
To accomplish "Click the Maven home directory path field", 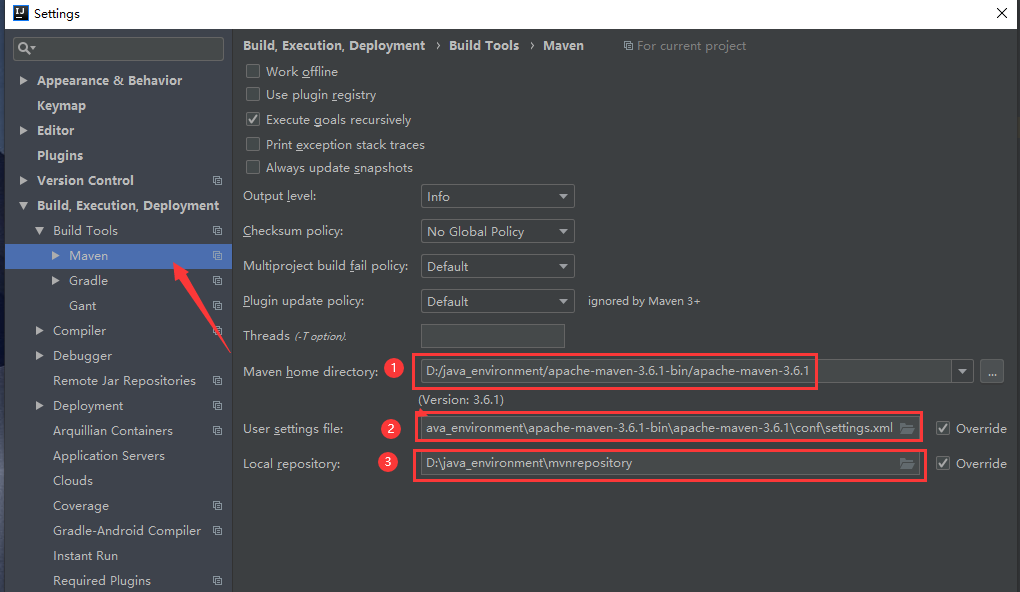I will 686,371.
